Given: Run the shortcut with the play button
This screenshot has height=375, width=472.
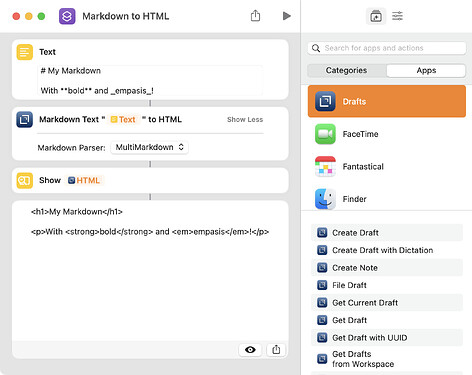Looking at the screenshot, I should 286,16.
